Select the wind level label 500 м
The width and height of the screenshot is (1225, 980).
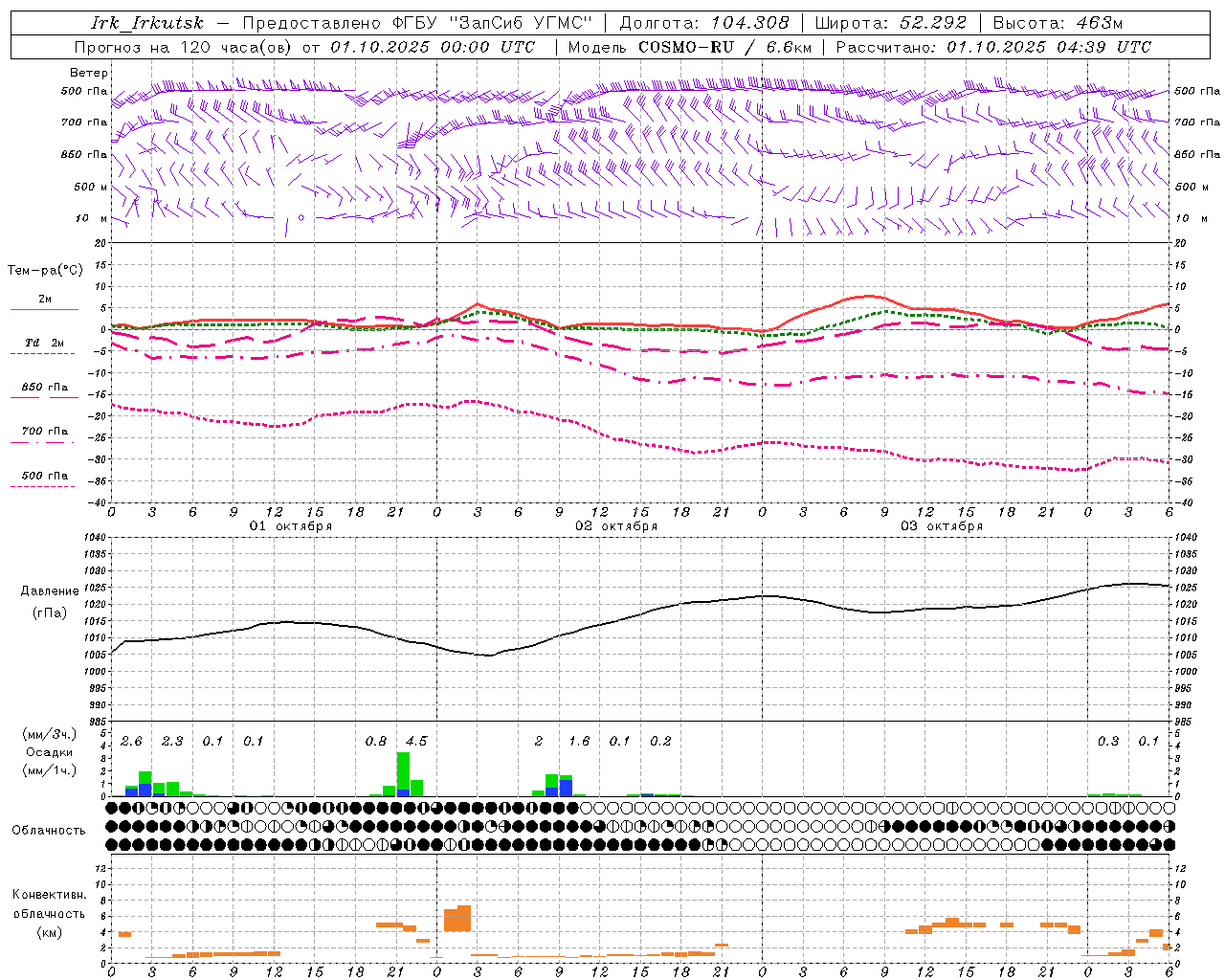[x=91, y=187]
